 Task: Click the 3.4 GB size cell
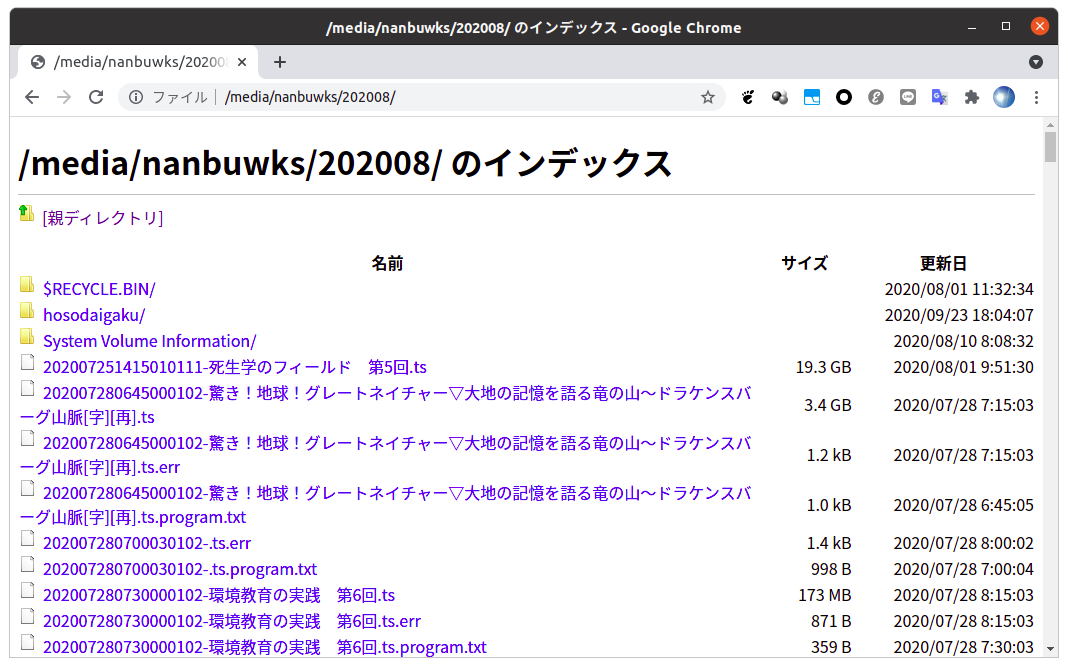[x=828, y=405]
